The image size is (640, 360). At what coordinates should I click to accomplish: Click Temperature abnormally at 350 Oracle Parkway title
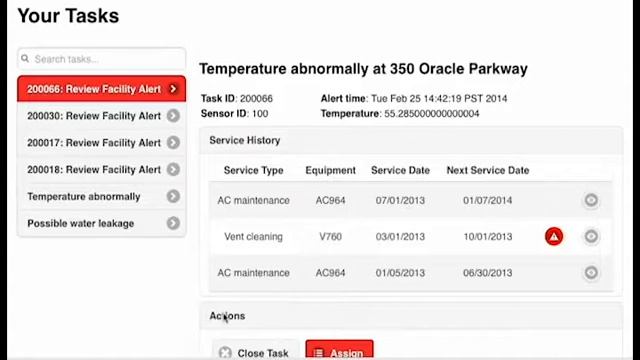[x=363, y=69]
